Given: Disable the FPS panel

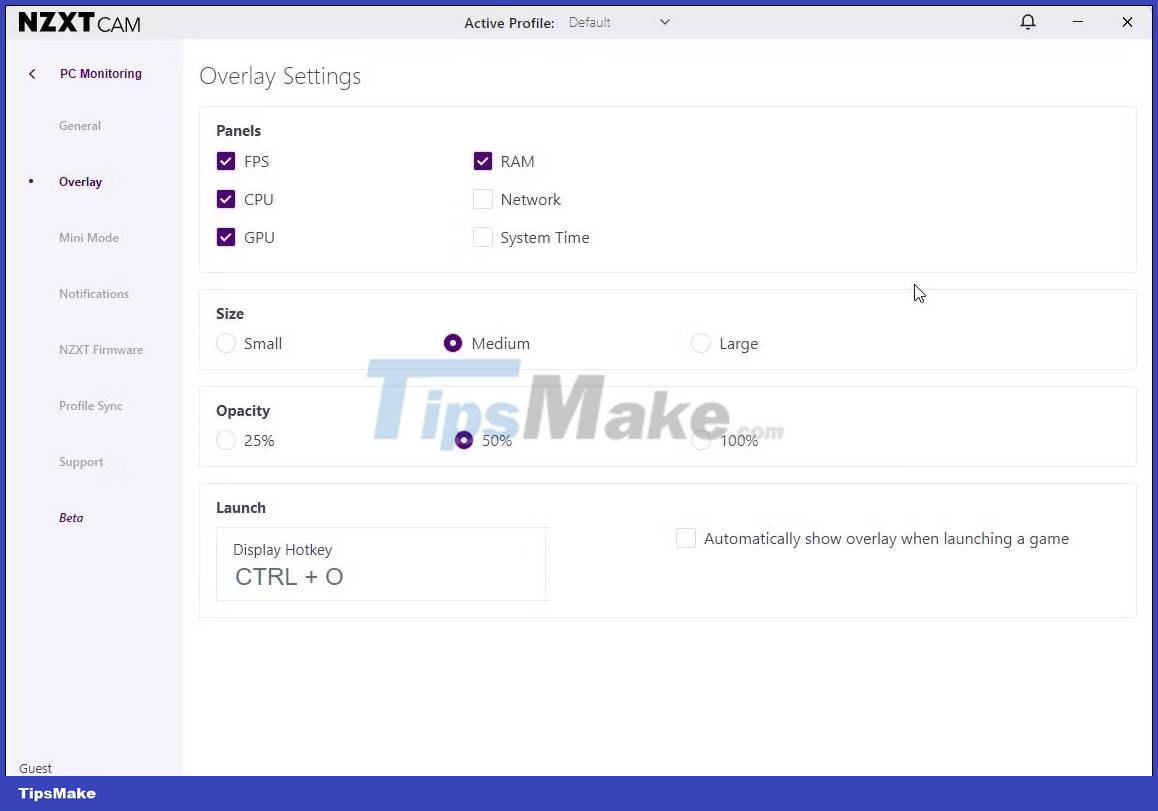Looking at the screenshot, I should [226, 161].
